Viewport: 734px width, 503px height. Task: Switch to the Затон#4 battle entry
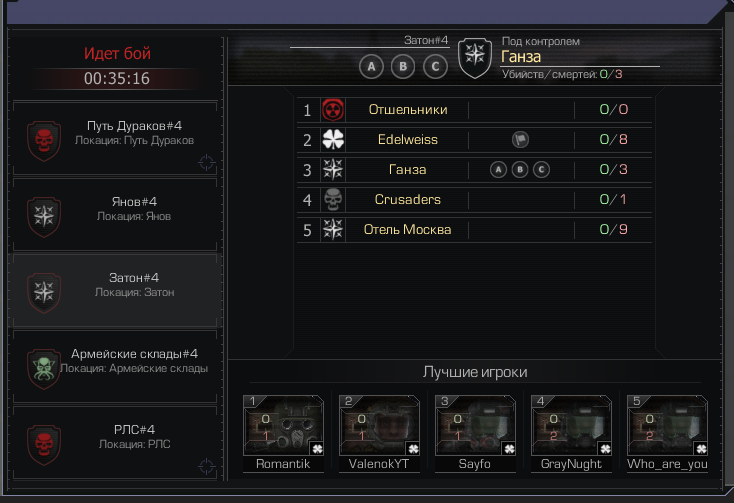(115, 291)
